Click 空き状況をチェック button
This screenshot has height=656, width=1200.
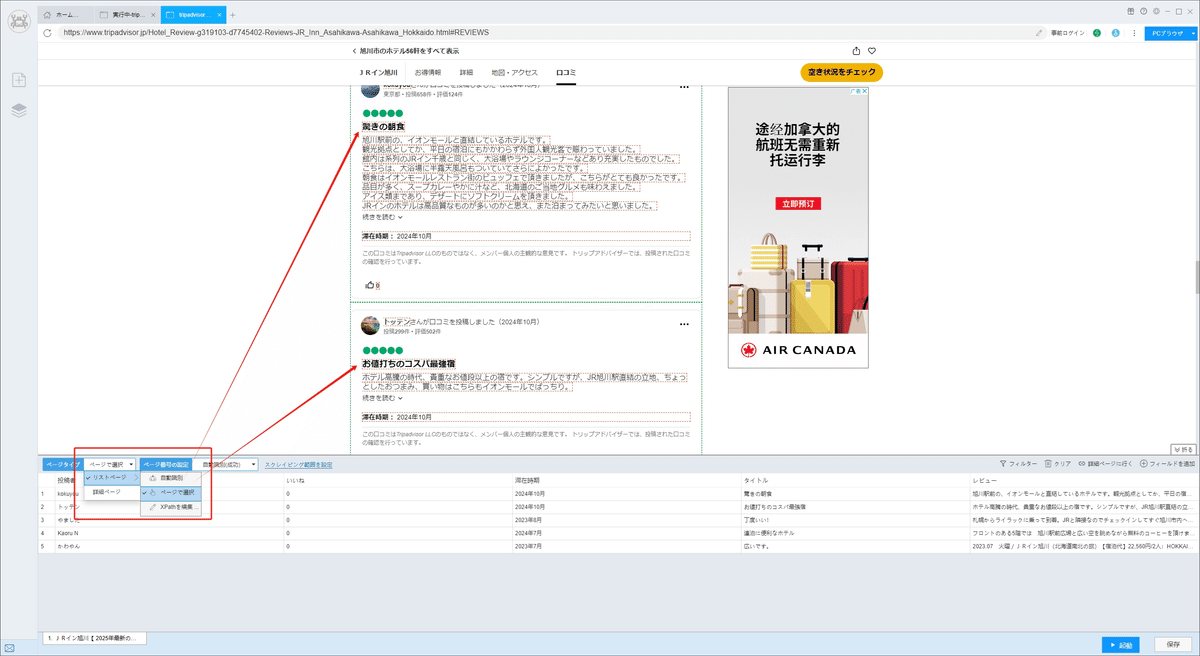pos(842,73)
